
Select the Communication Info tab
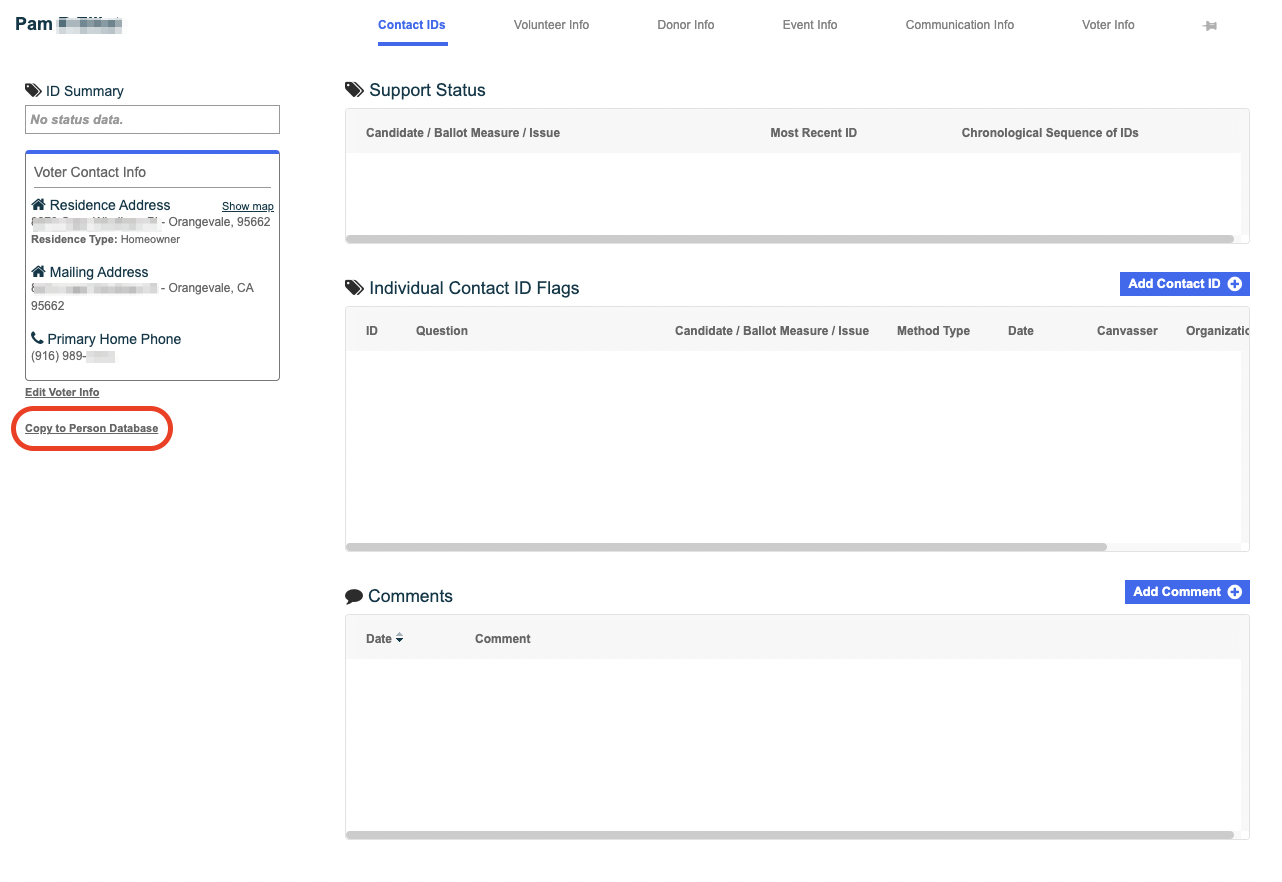959,25
